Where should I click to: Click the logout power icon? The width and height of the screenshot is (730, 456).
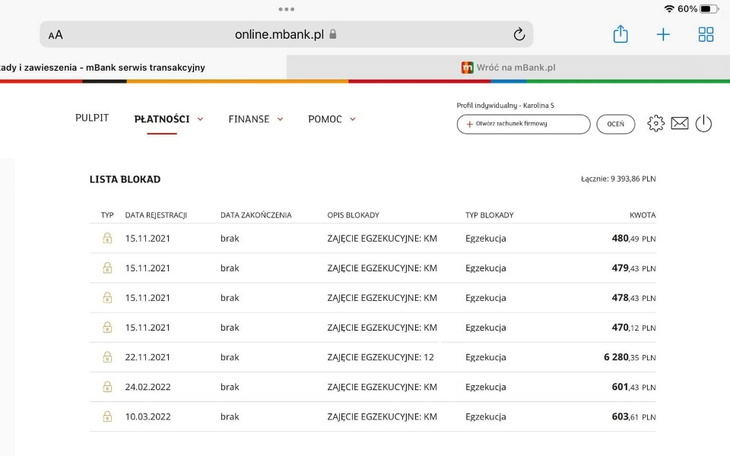tap(703, 124)
